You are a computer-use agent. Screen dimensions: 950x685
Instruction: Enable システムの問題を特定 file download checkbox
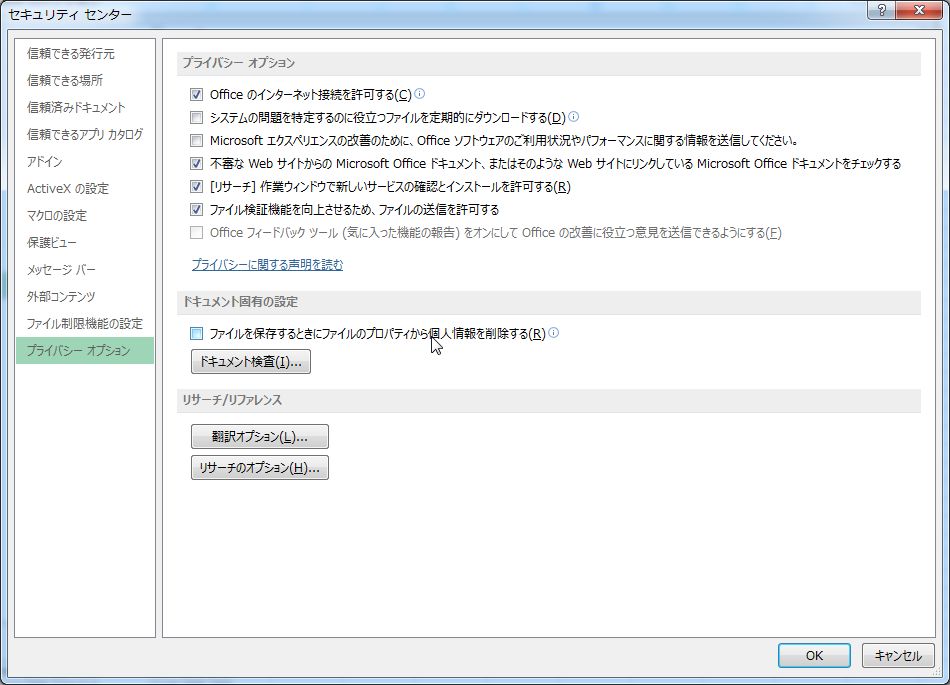196,117
